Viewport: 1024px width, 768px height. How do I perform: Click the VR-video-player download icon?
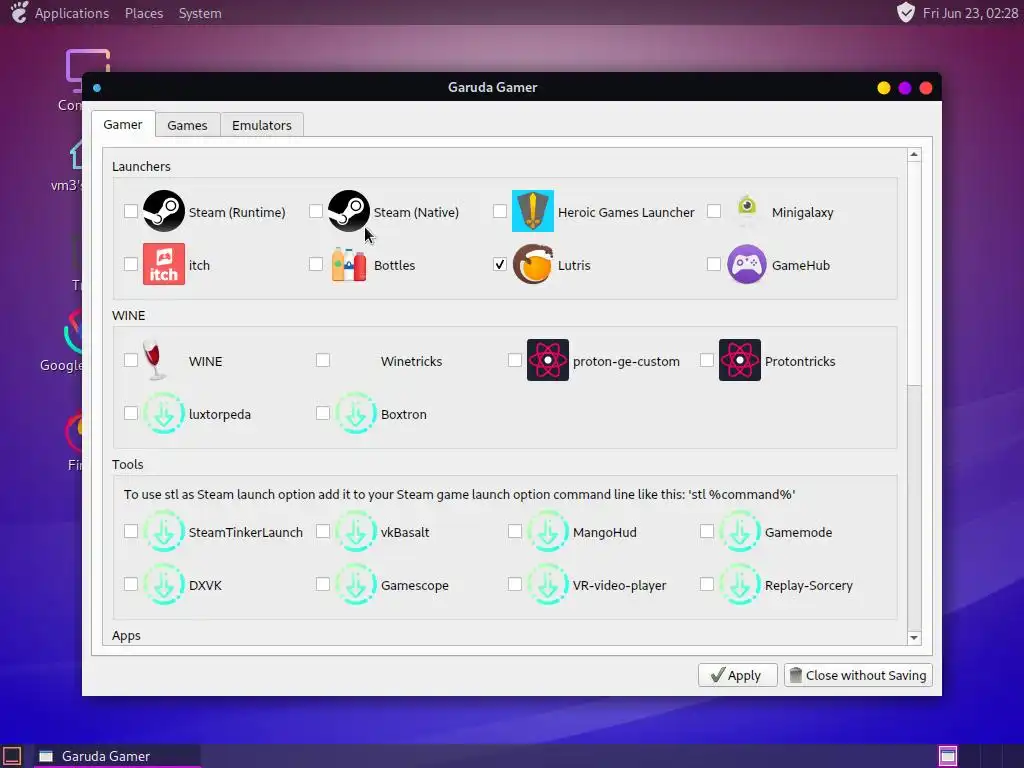[x=548, y=584]
